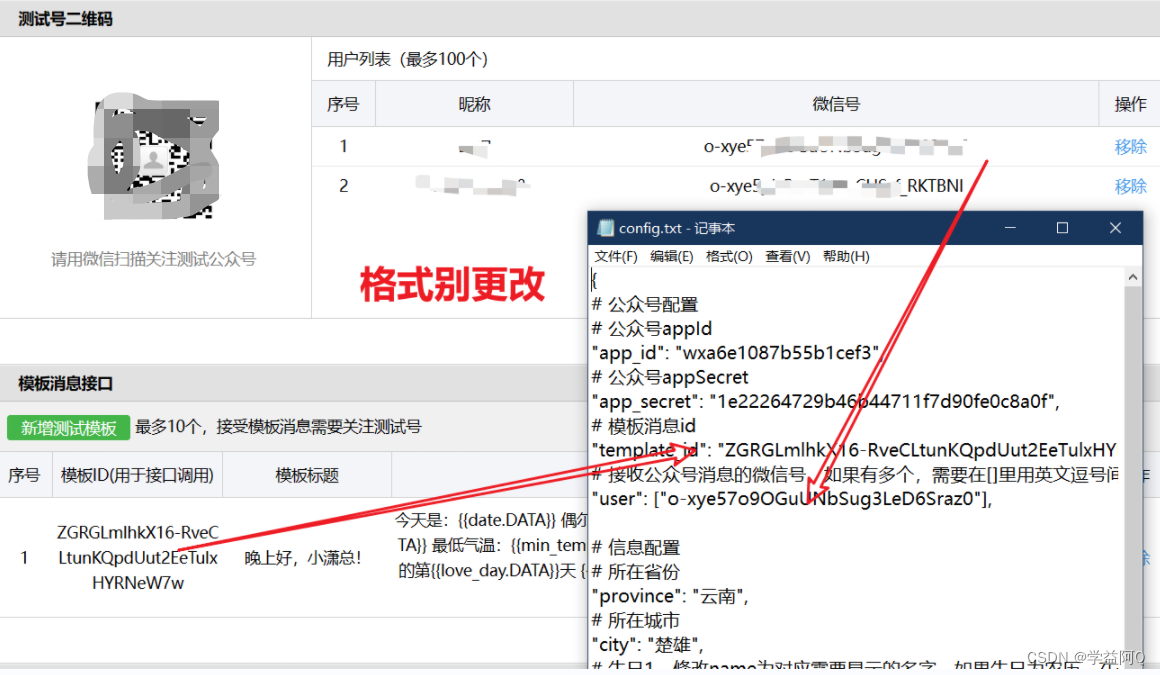Click the Notepad scrollbar up arrow
This screenshot has height=675, width=1160.
[x=1133, y=277]
